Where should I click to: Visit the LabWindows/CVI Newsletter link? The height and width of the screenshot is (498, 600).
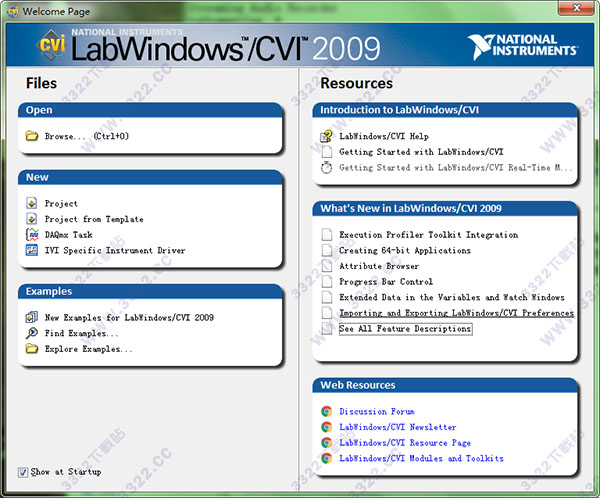[398, 427]
